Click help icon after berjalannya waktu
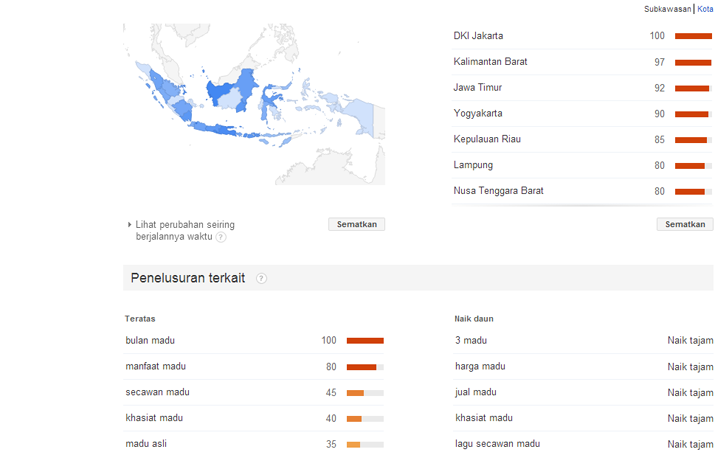This screenshot has height=455, width=715. pos(221,237)
